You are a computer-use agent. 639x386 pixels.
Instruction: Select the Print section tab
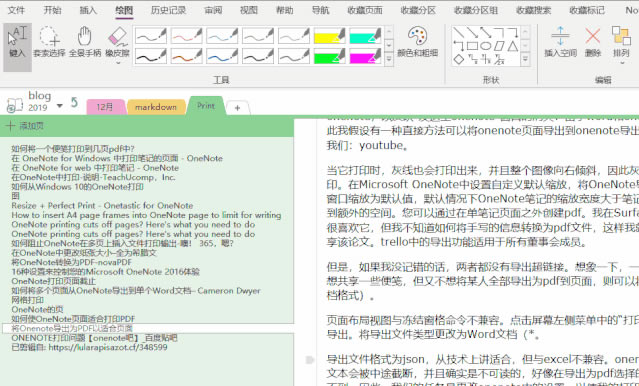(x=206, y=106)
